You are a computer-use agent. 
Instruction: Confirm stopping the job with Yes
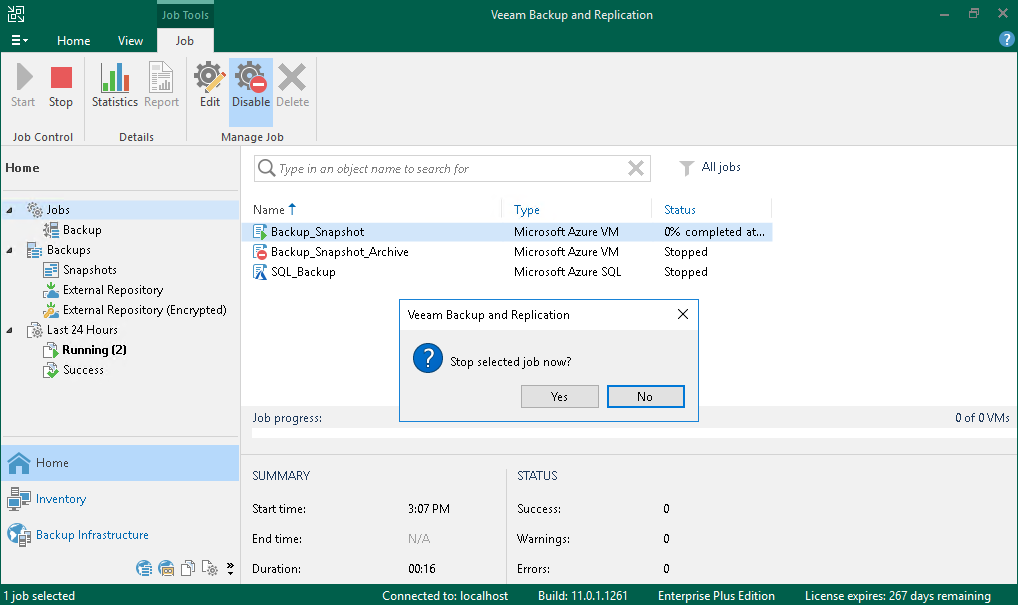click(x=560, y=397)
